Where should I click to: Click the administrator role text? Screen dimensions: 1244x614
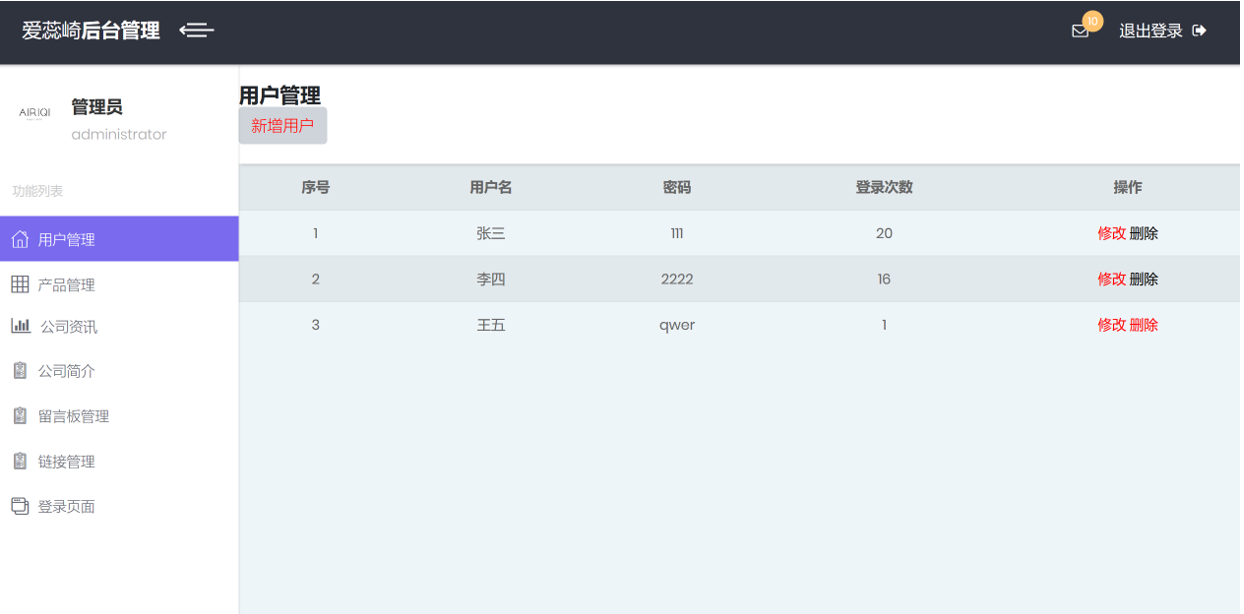[x=119, y=134]
